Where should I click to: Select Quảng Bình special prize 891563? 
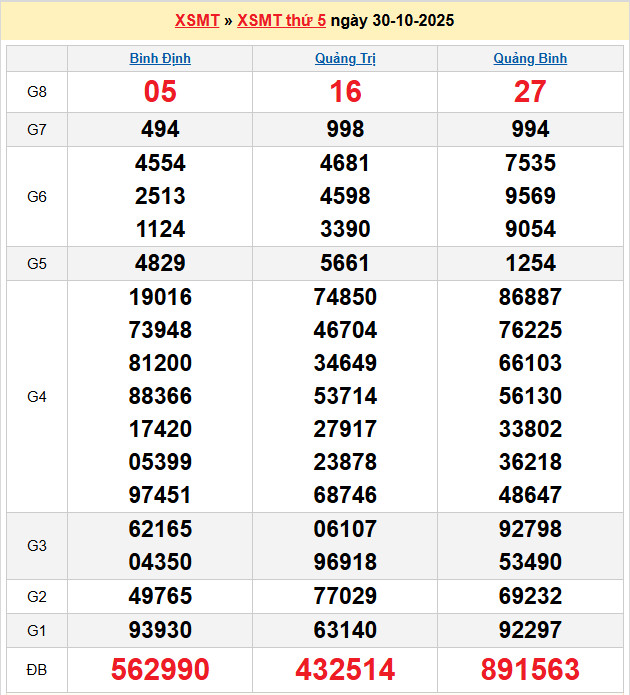tap(530, 669)
